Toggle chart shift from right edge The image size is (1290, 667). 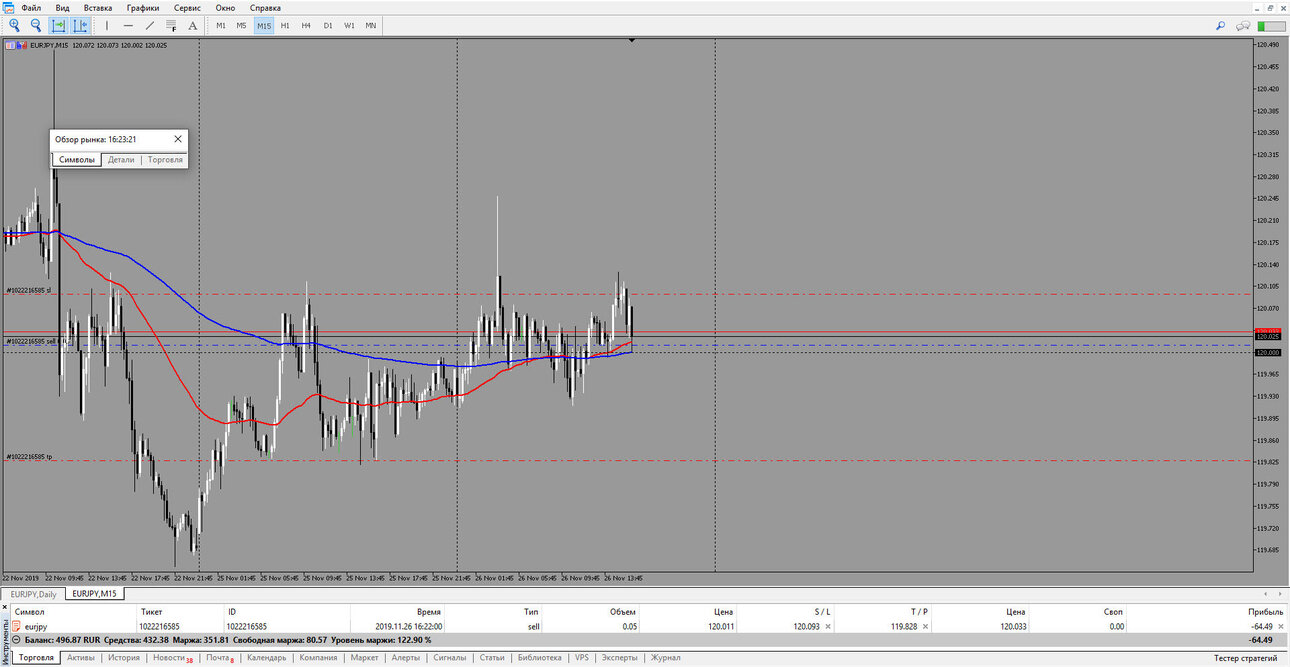point(80,25)
